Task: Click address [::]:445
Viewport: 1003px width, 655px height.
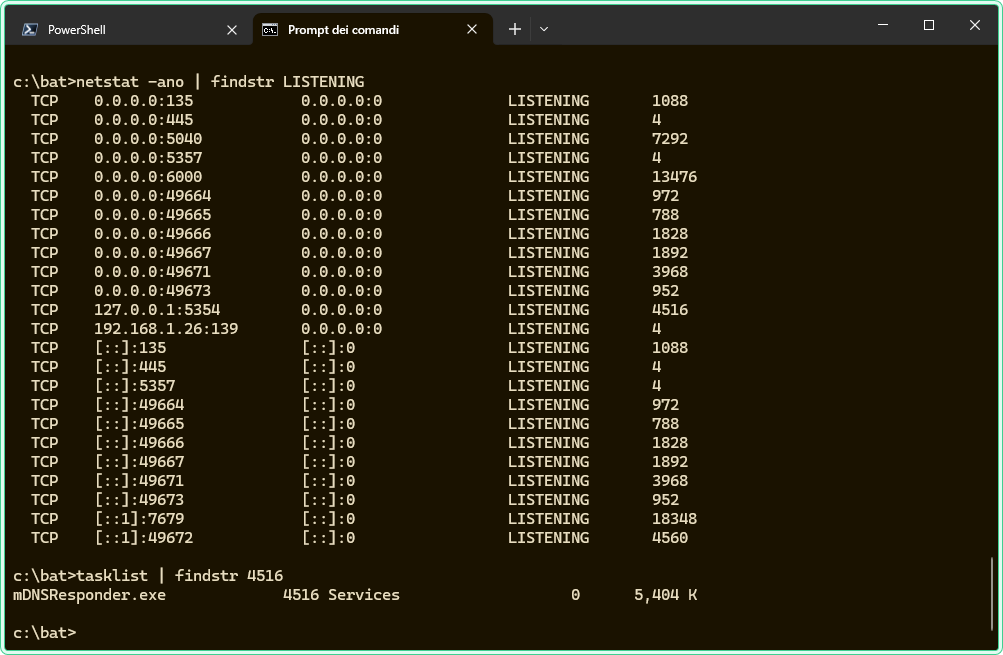Action: (130, 367)
